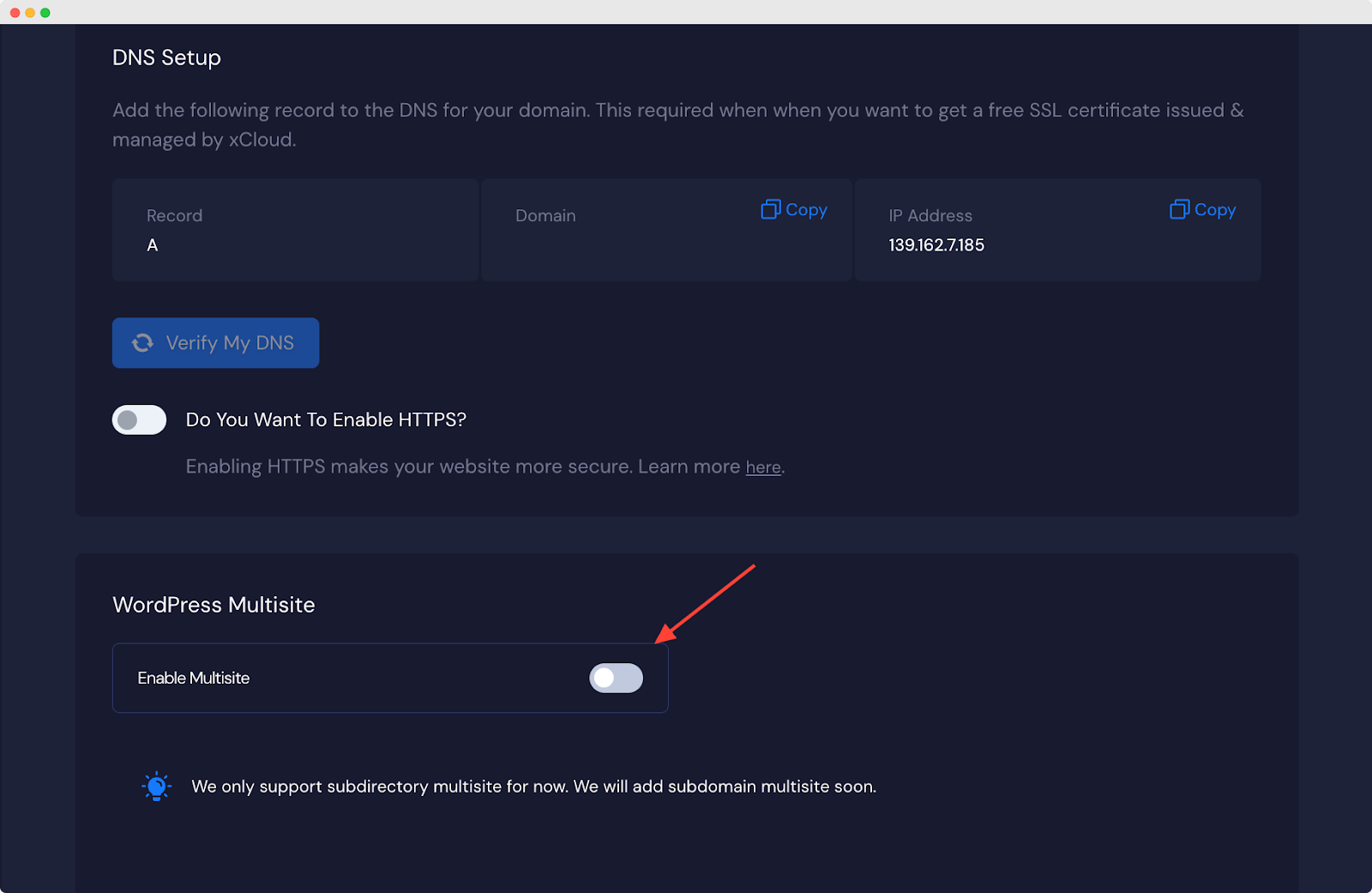Click the WordPress Multisite section heading
The image size is (1372, 893).
214,604
